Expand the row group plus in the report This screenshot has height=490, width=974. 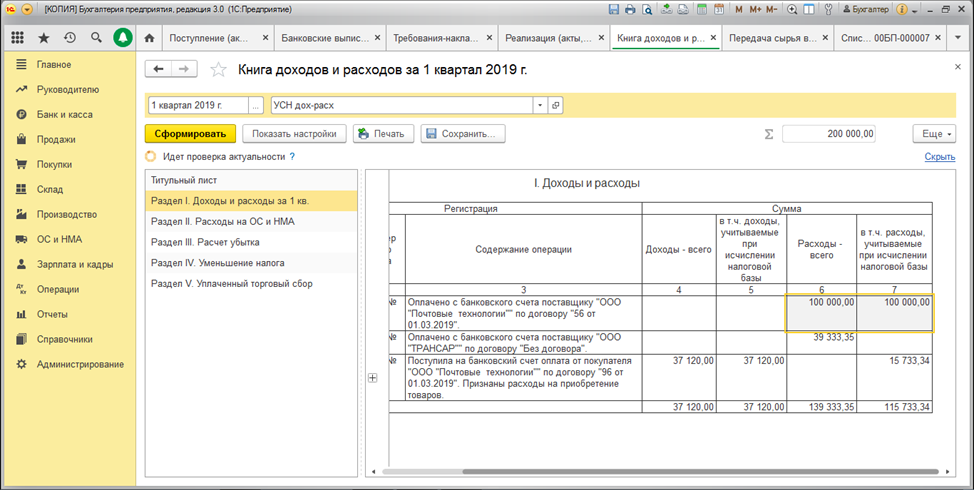[373, 378]
